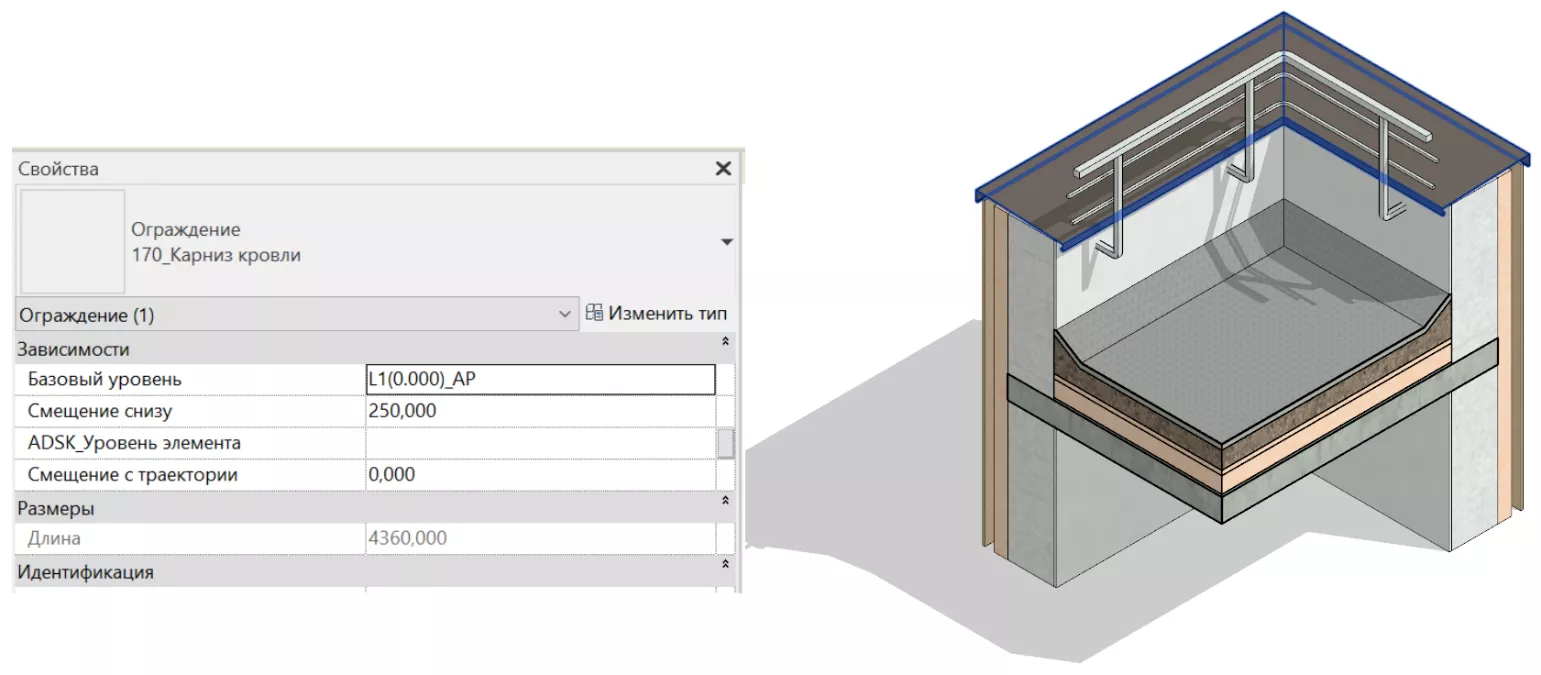Click the small button right of ADSK_Уровень элемента
Image resolution: width=1541 pixels, height=675 pixels.
click(726, 442)
